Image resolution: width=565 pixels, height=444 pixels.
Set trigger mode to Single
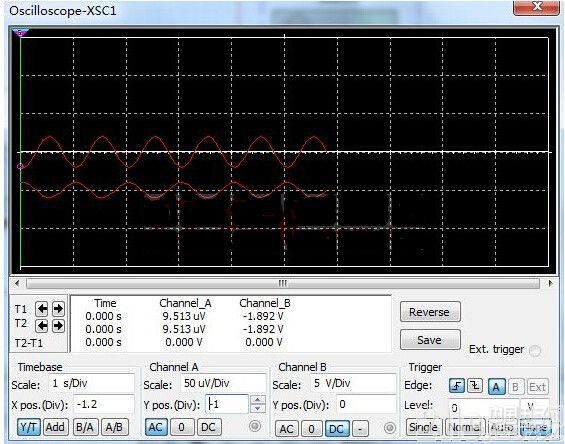point(424,427)
